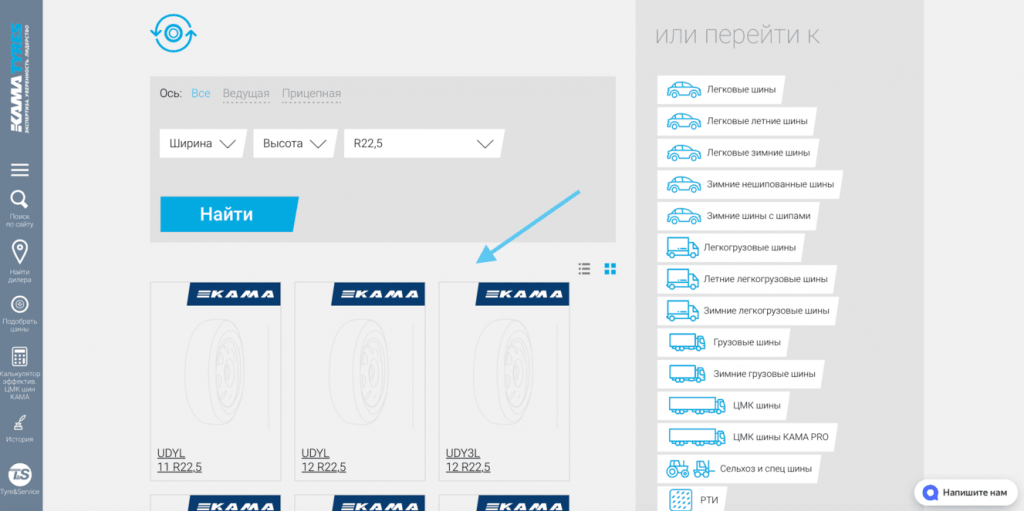The height and width of the screenshot is (511, 1024).
Task: Open UDYL 11 R22,5 product link
Action: pyautogui.click(x=179, y=460)
